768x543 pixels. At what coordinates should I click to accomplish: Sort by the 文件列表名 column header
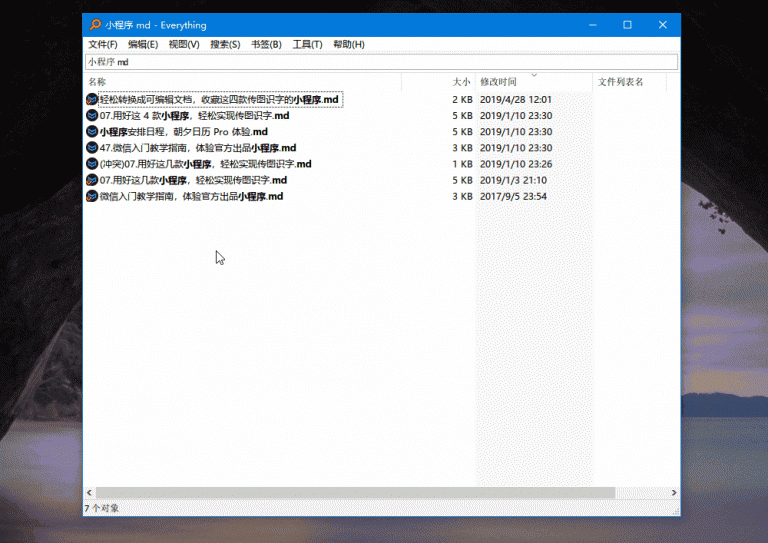pos(621,82)
